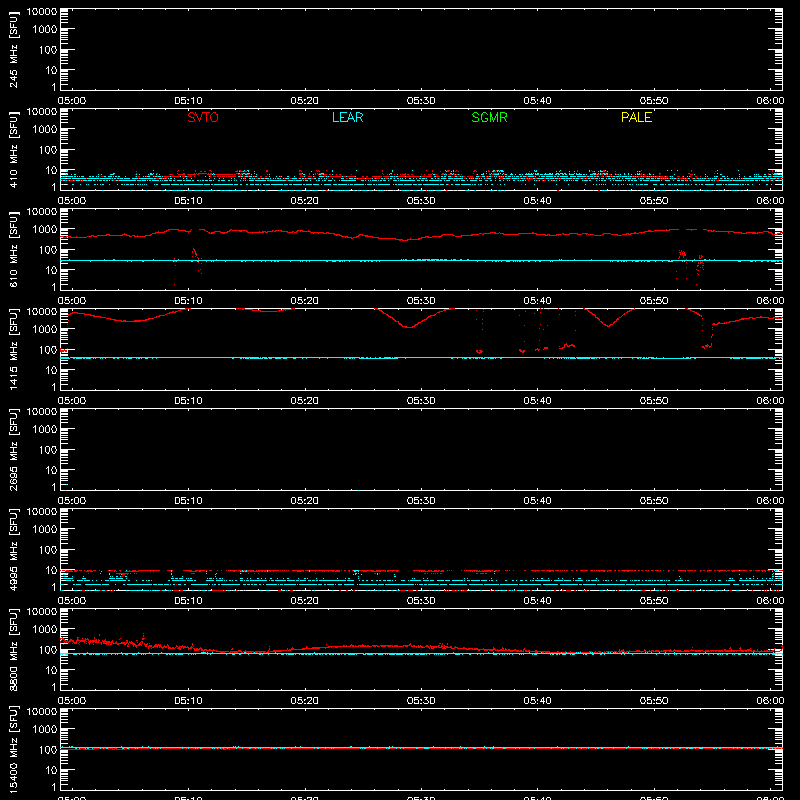Click the 1000 tick on 610 MHz axis
Screen dimensions: 800x800
(45, 230)
